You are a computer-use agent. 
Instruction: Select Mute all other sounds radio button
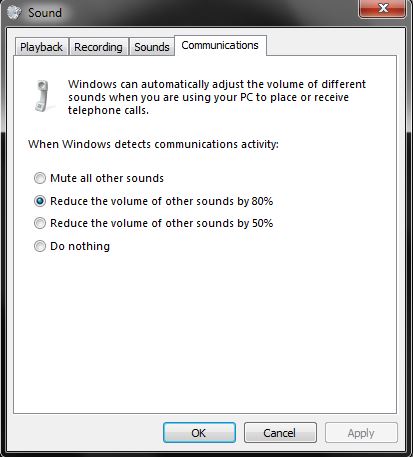click(40, 178)
